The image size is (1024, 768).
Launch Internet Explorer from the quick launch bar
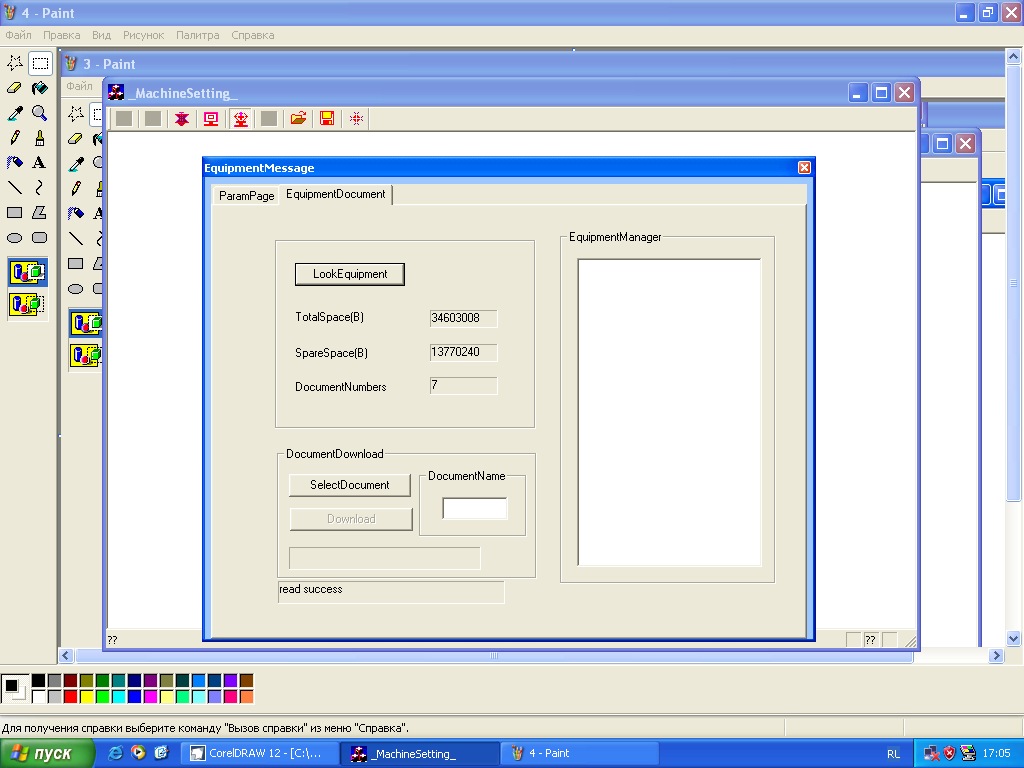[x=116, y=753]
